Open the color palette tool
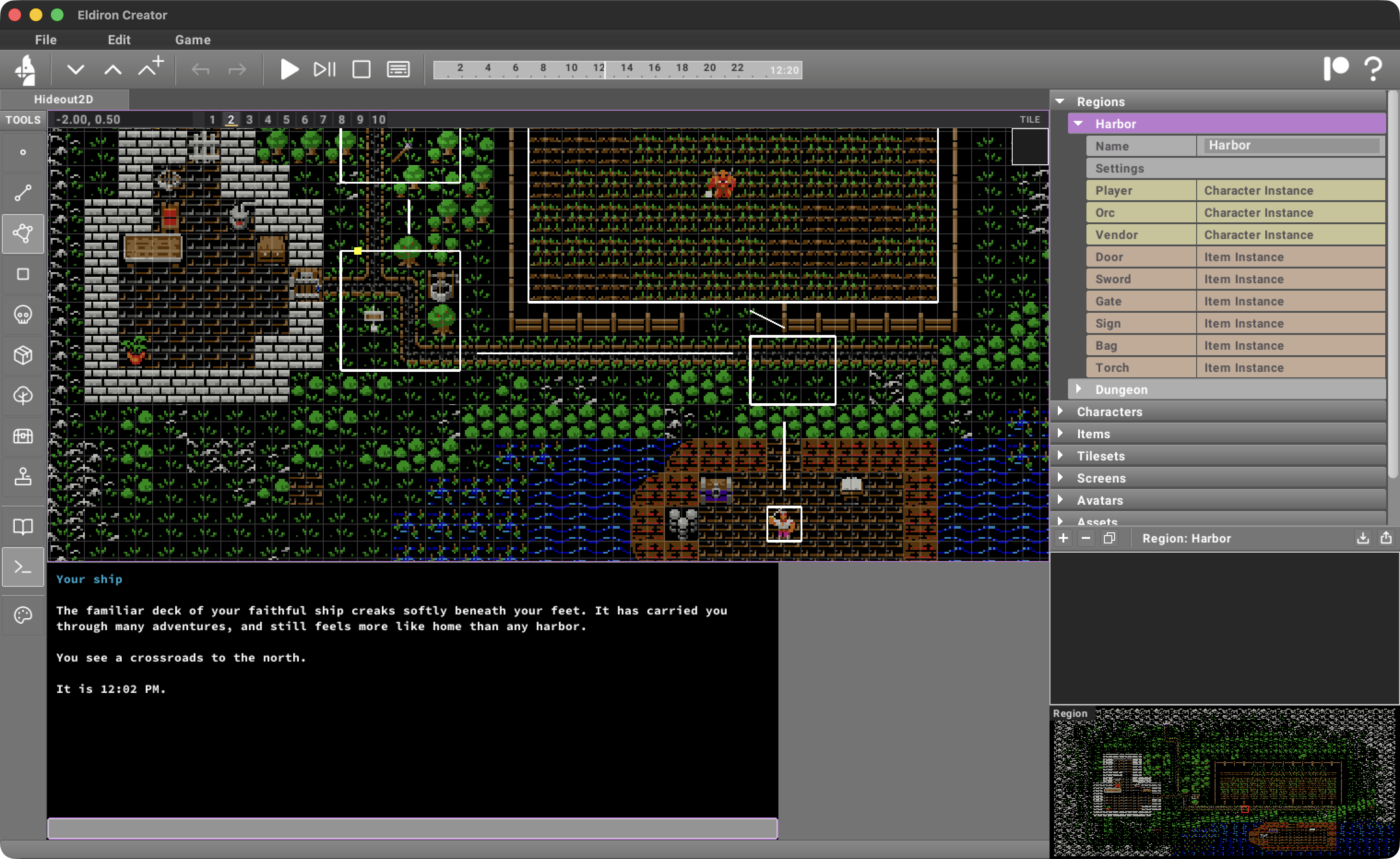 pos(23,614)
